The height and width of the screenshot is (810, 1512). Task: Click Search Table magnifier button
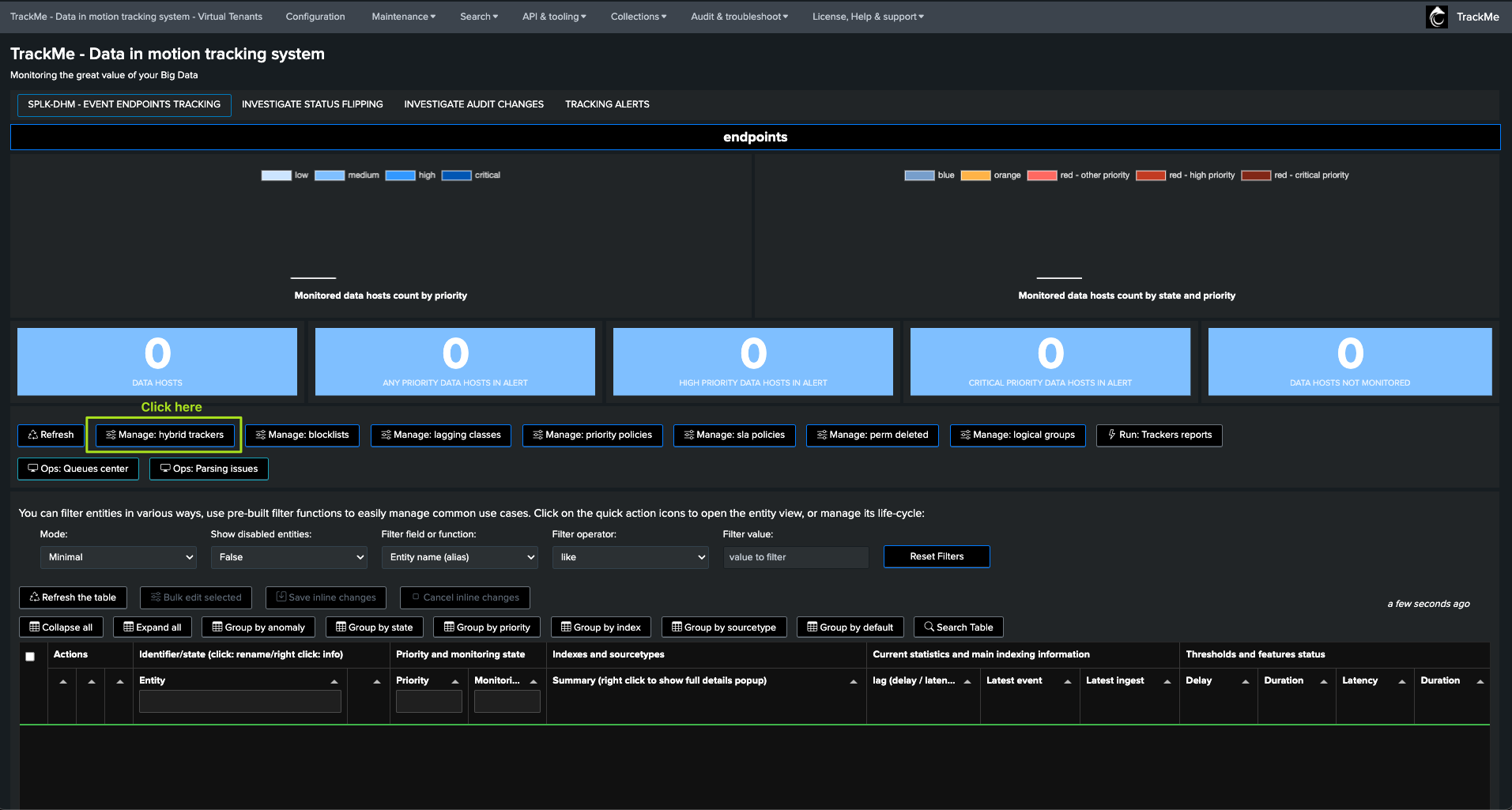958,627
